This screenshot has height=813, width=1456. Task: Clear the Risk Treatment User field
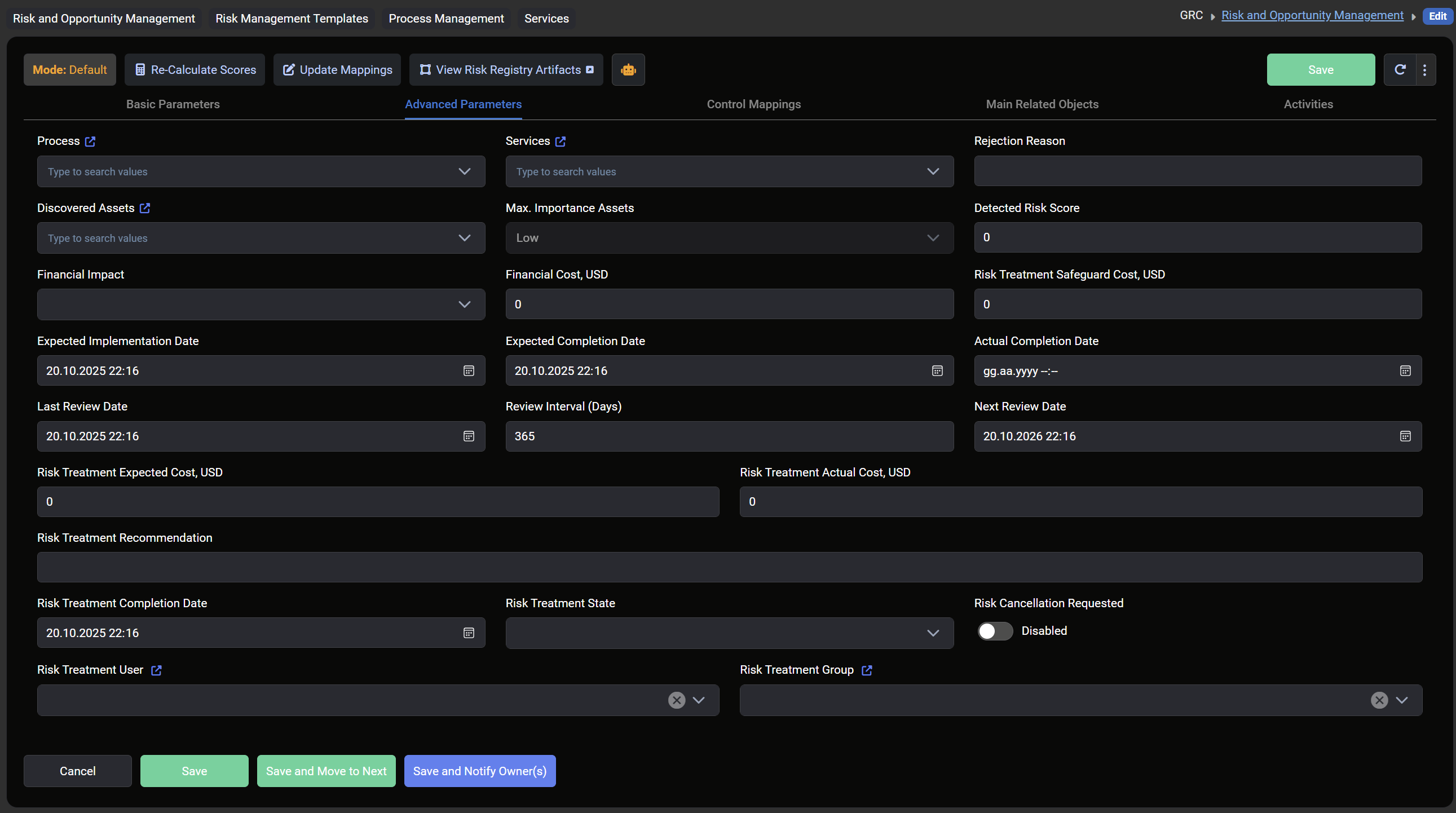pos(677,700)
